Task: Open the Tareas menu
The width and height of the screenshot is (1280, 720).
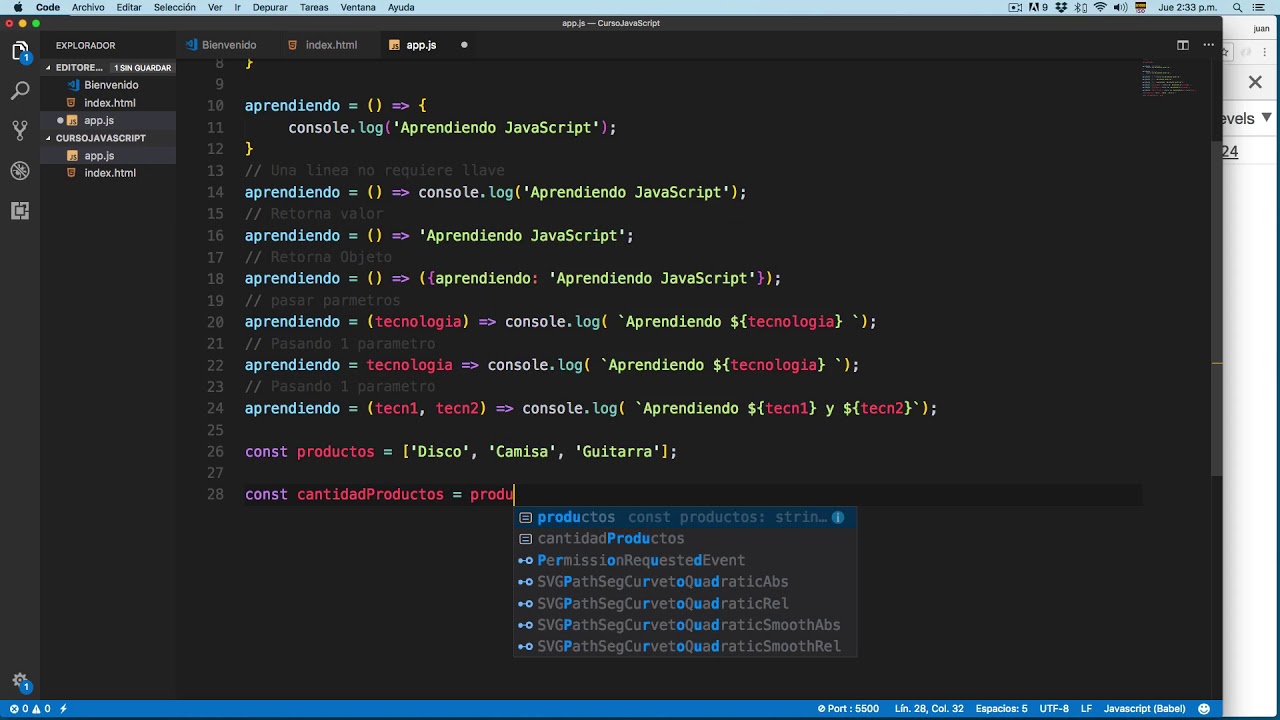Action: pos(314,7)
